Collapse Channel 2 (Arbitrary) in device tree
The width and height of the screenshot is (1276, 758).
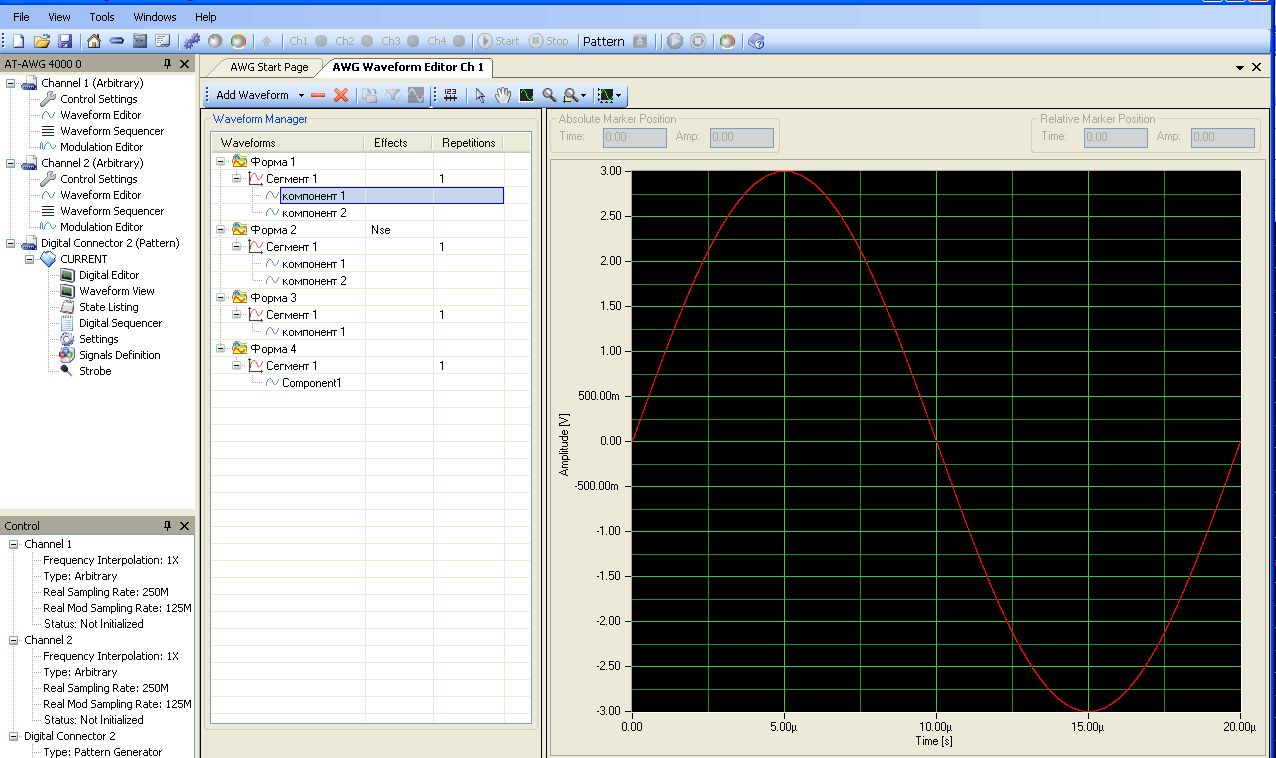pyautogui.click(x=11, y=163)
